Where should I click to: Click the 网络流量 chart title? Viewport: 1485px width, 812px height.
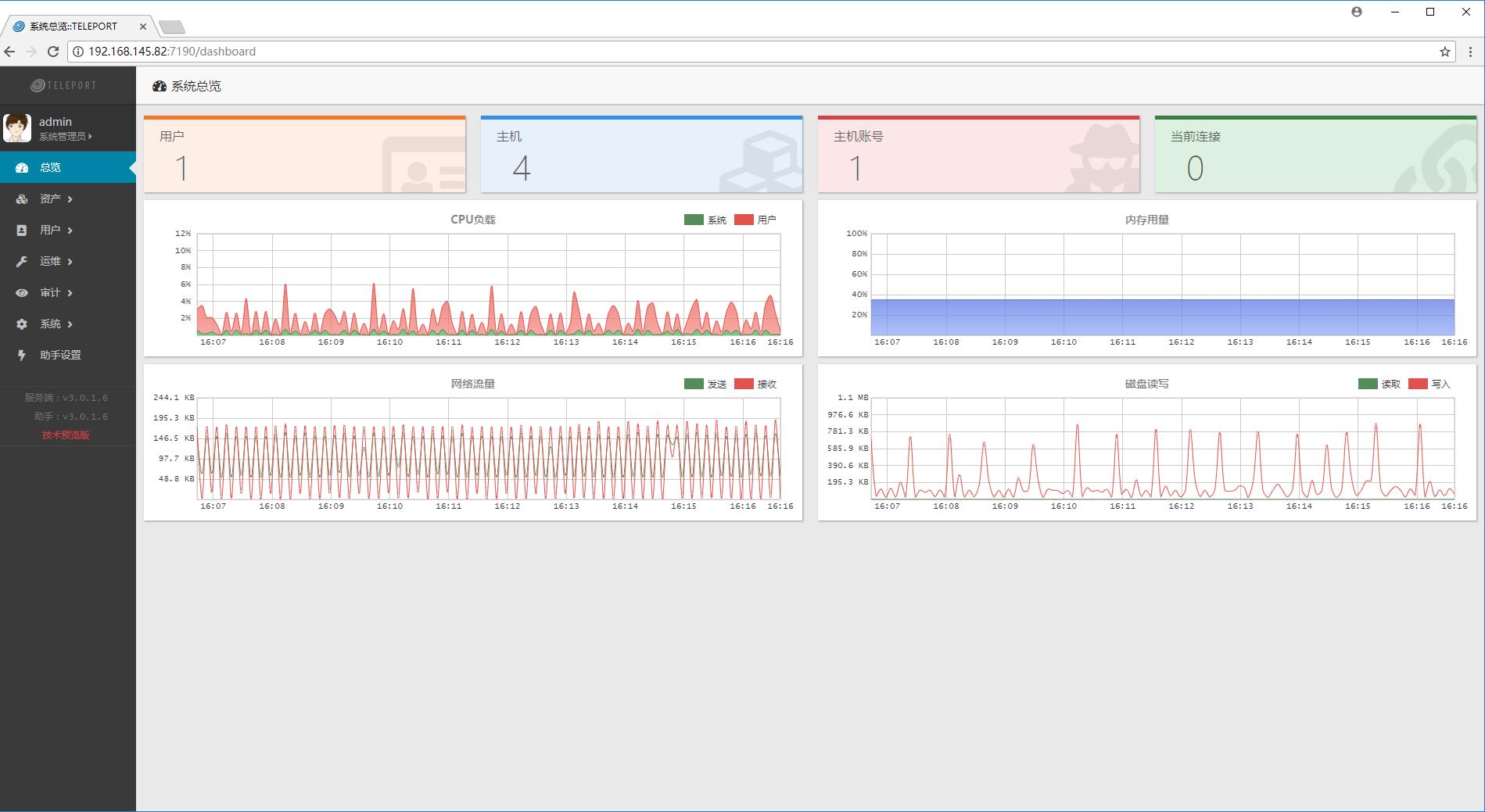pos(473,384)
